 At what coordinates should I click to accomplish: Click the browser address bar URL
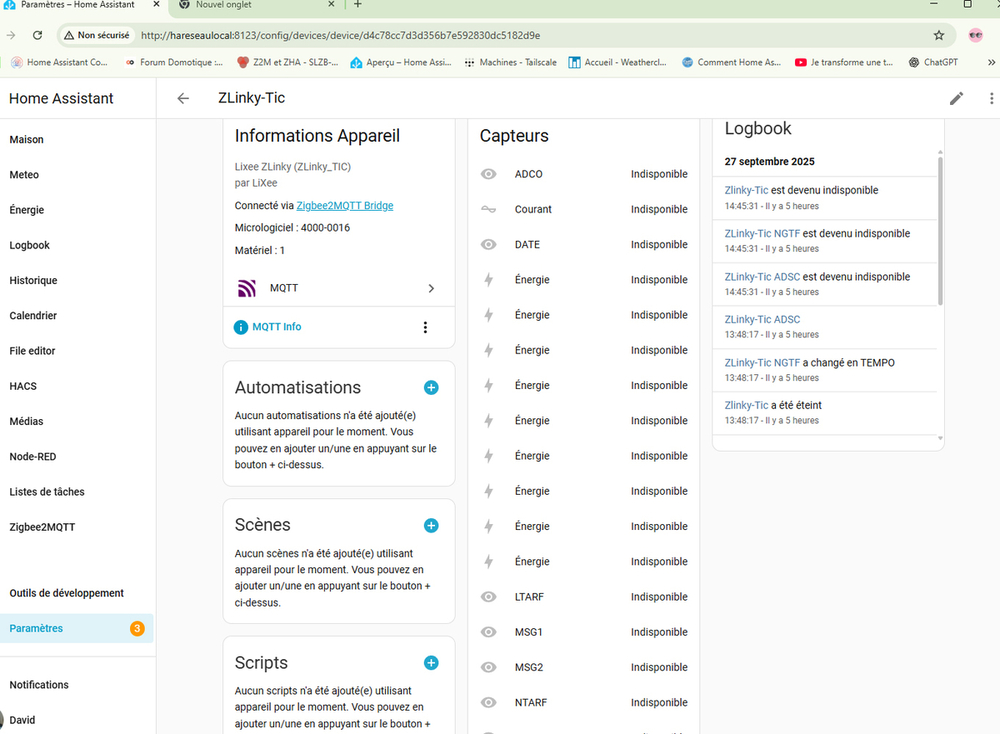pyautogui.click(x=340, y=36)
